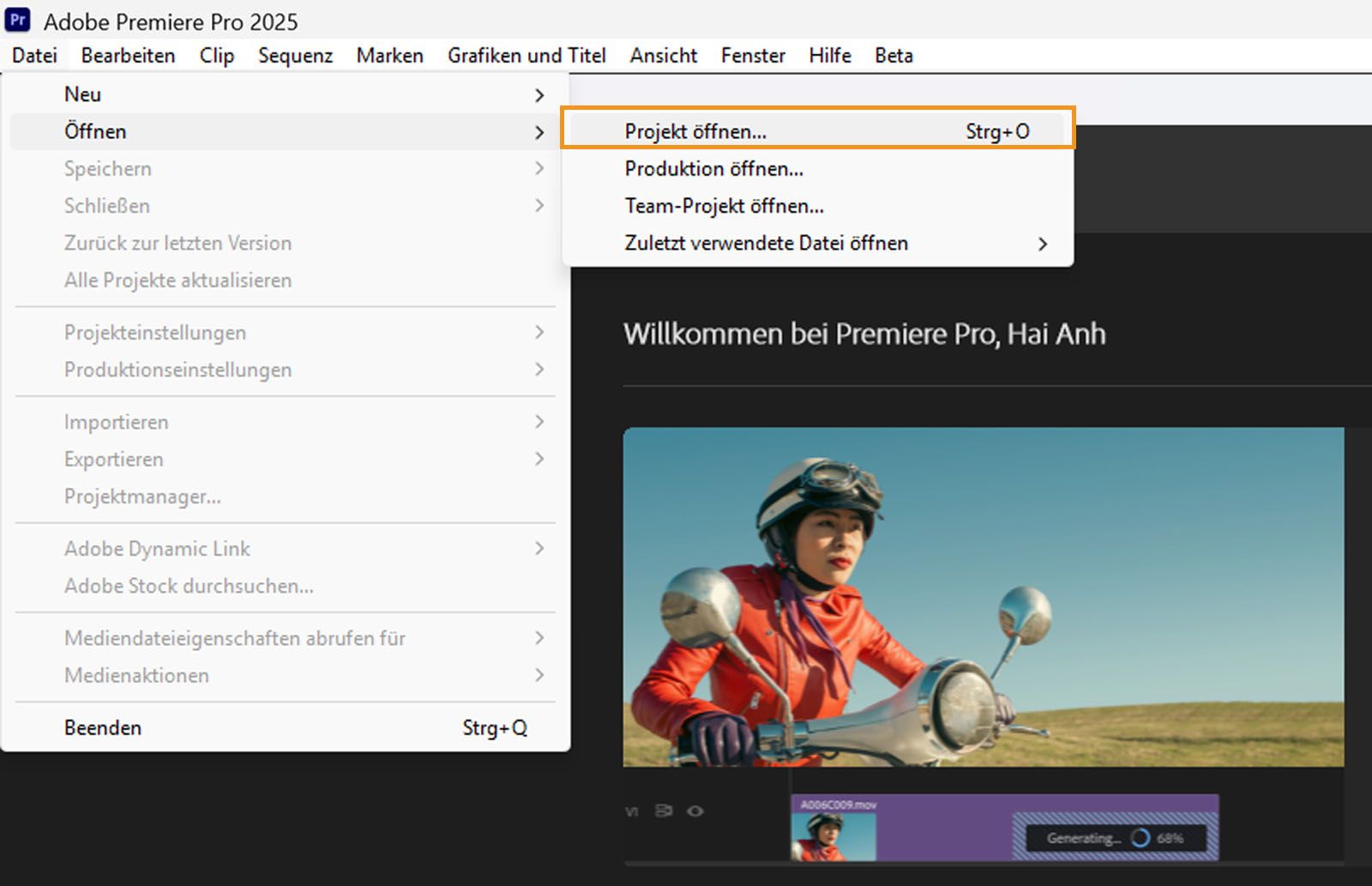Expand the Produktionseinstellungen submenu
The image size is (1372, 886).
pos(286,370)
